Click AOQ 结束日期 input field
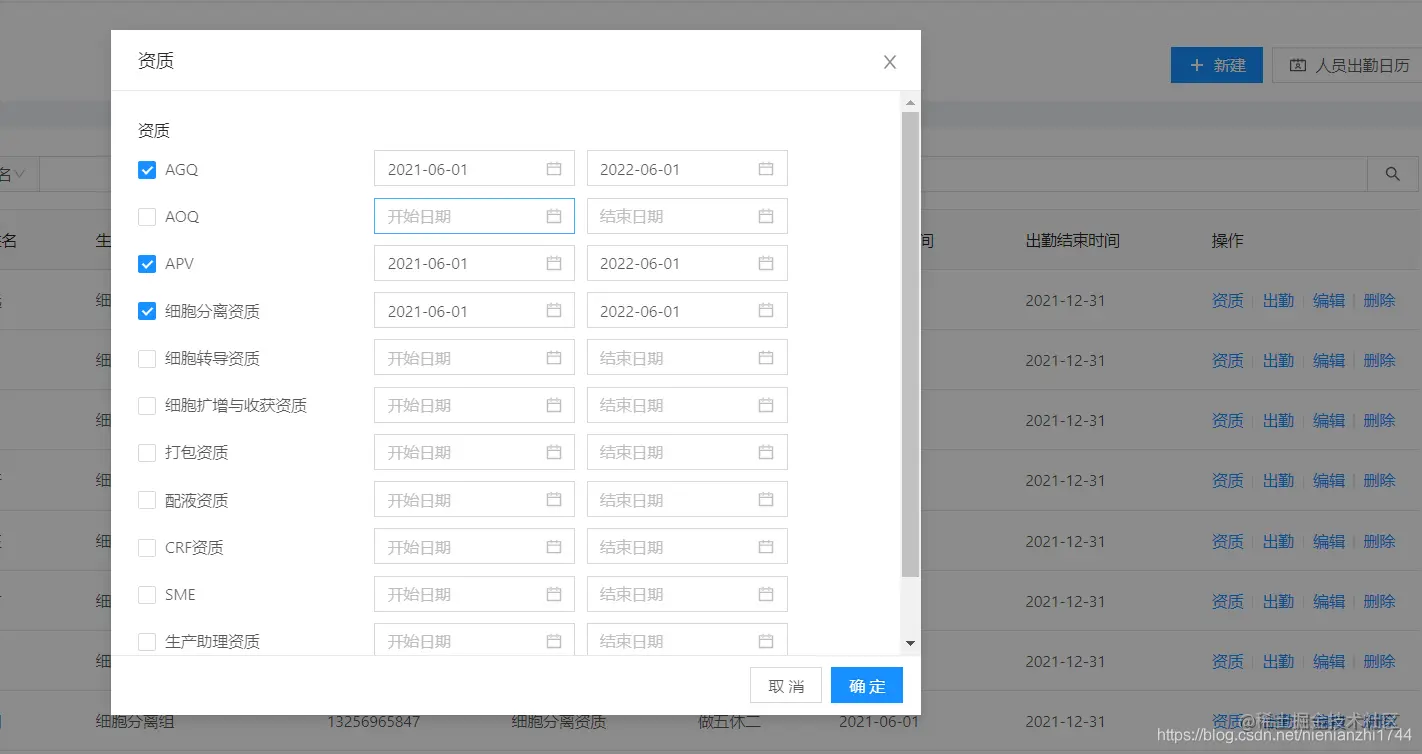1422x754 pixels. [x=687, y=216]
